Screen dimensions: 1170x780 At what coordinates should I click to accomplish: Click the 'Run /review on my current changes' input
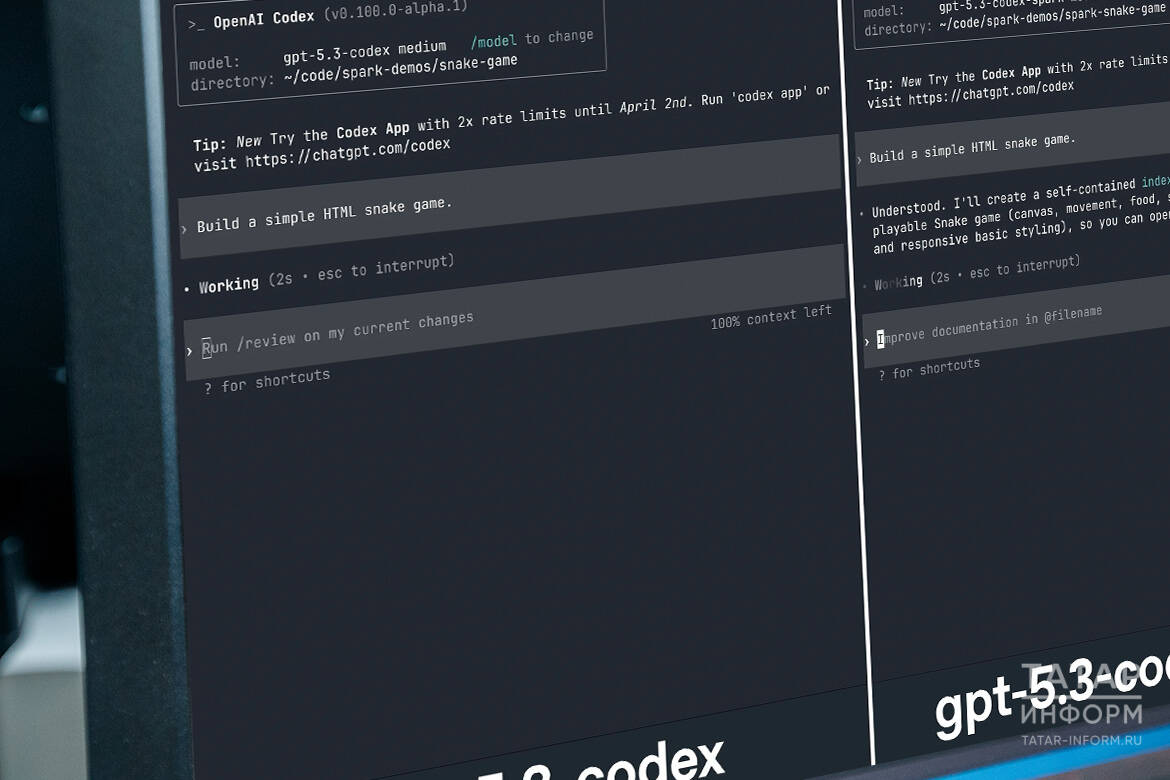tap(338, 333)
